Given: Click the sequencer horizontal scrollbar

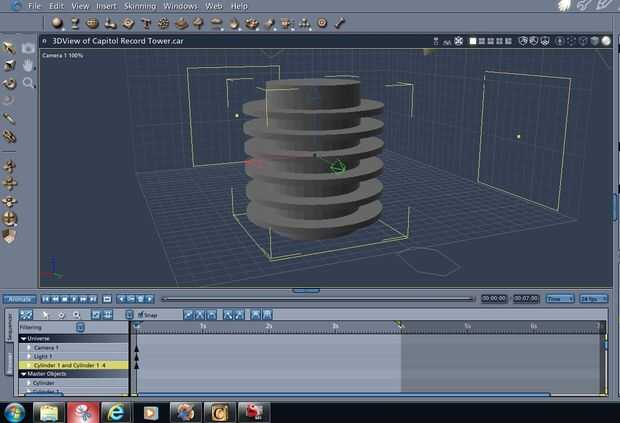Looking at the screenshot, I should click(x=344, y=394).
